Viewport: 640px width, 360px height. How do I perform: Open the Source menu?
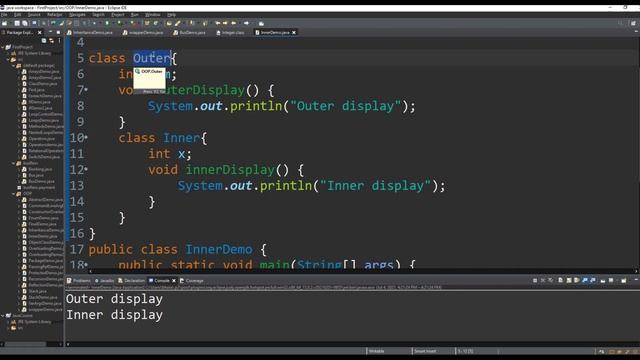[x=34, y=15]
